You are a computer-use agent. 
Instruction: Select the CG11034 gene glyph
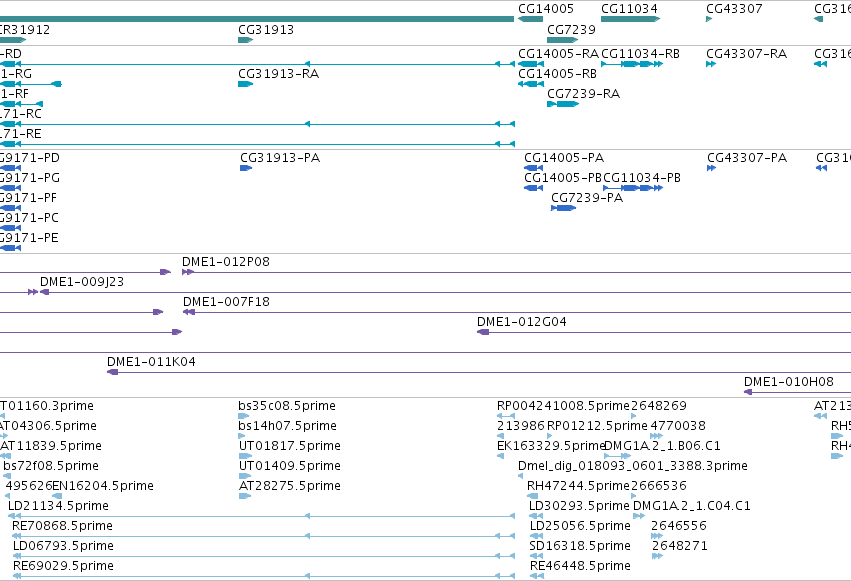pos(630,19)
